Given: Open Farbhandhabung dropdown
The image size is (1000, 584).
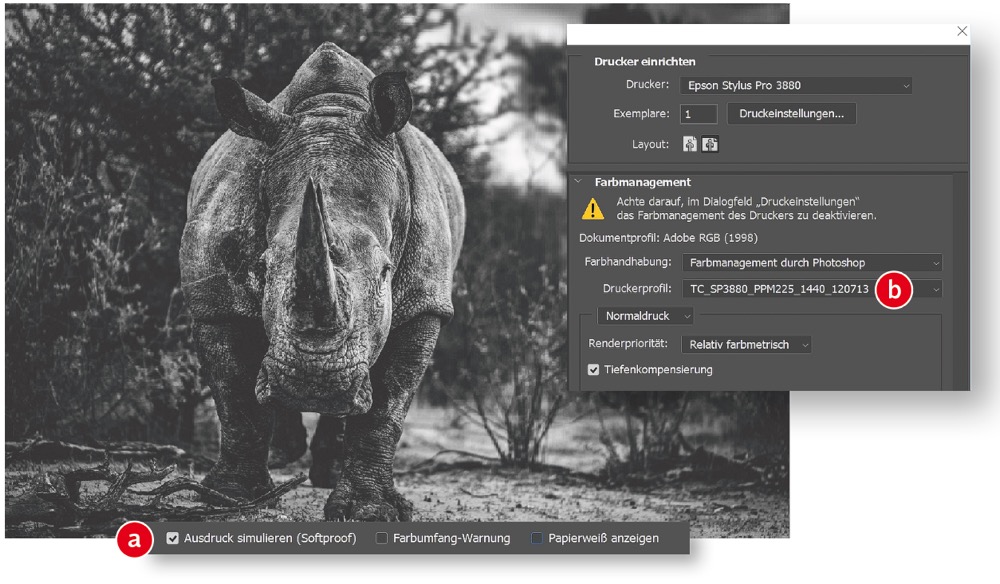Looking at the screenshot, I should point(812,263).
